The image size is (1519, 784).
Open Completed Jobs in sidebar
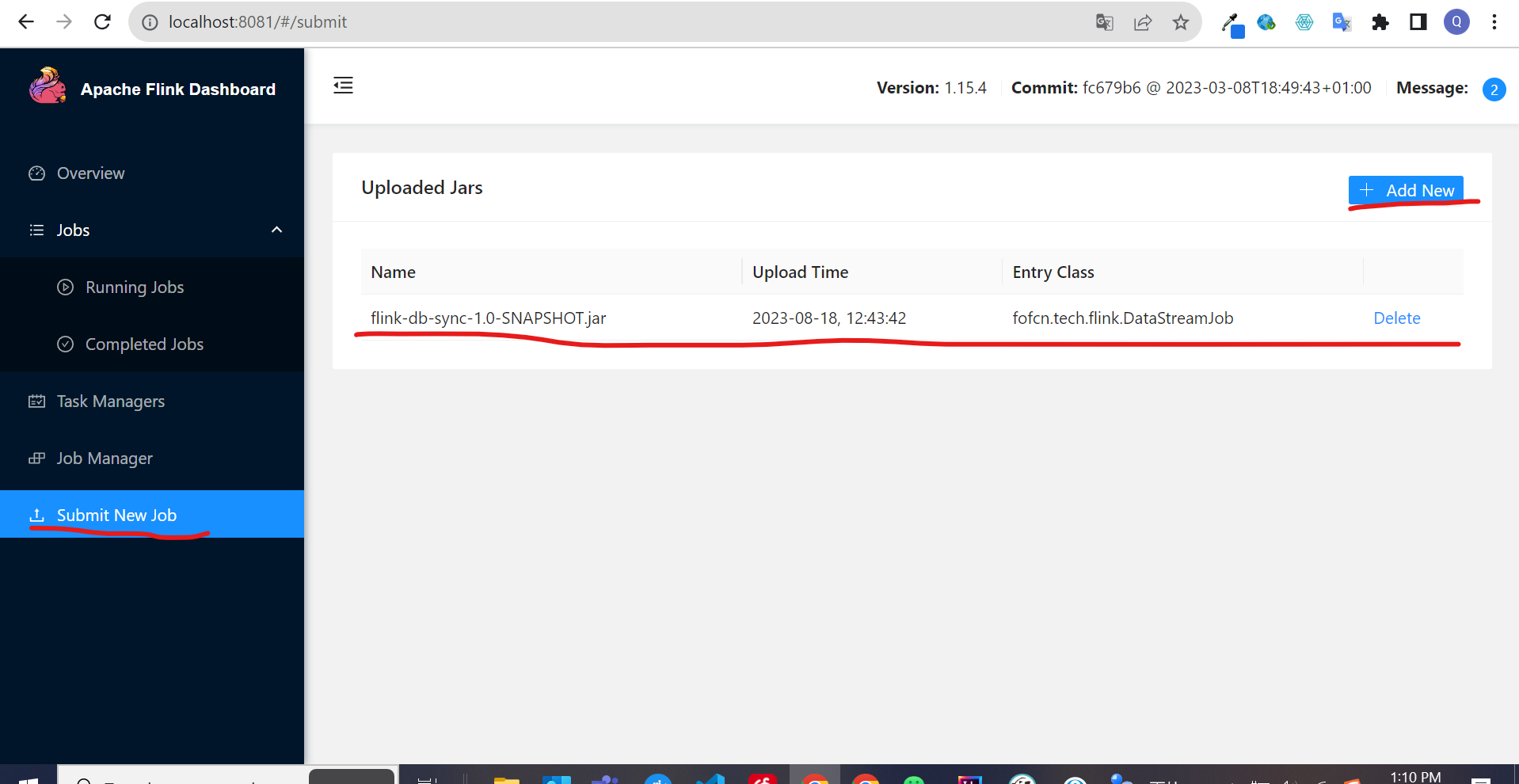coord(144,344)
